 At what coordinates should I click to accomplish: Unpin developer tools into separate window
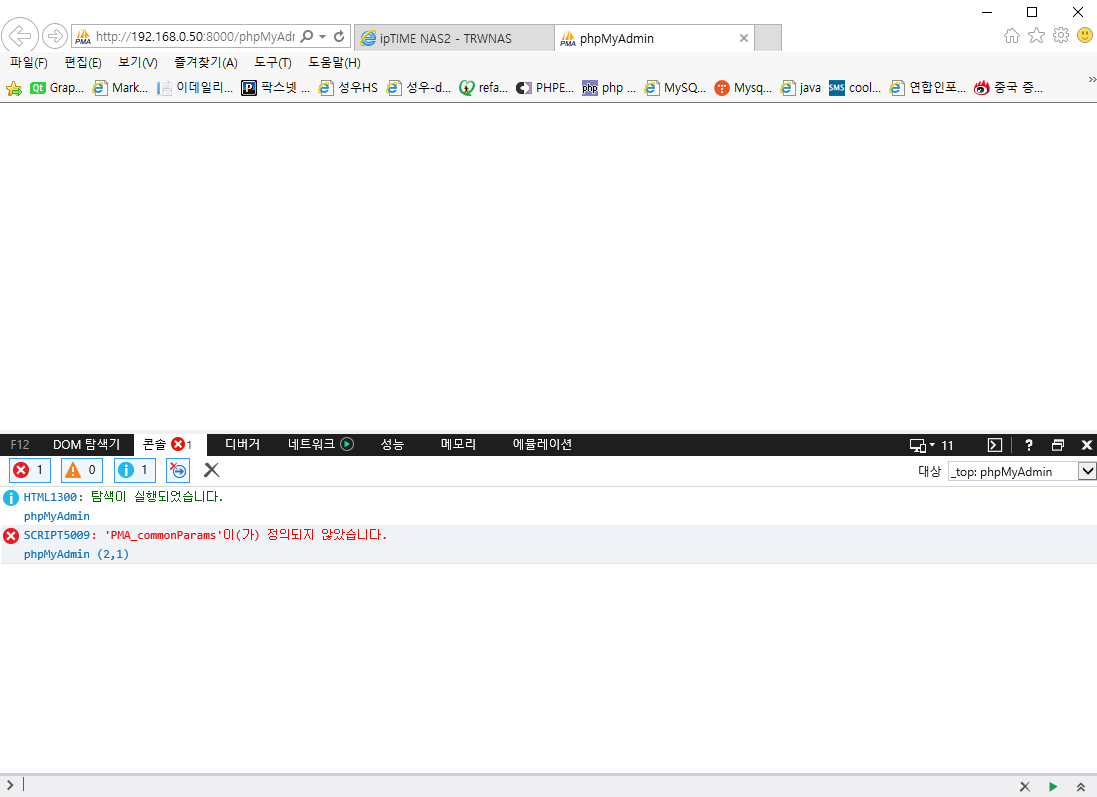(1058, 445)
